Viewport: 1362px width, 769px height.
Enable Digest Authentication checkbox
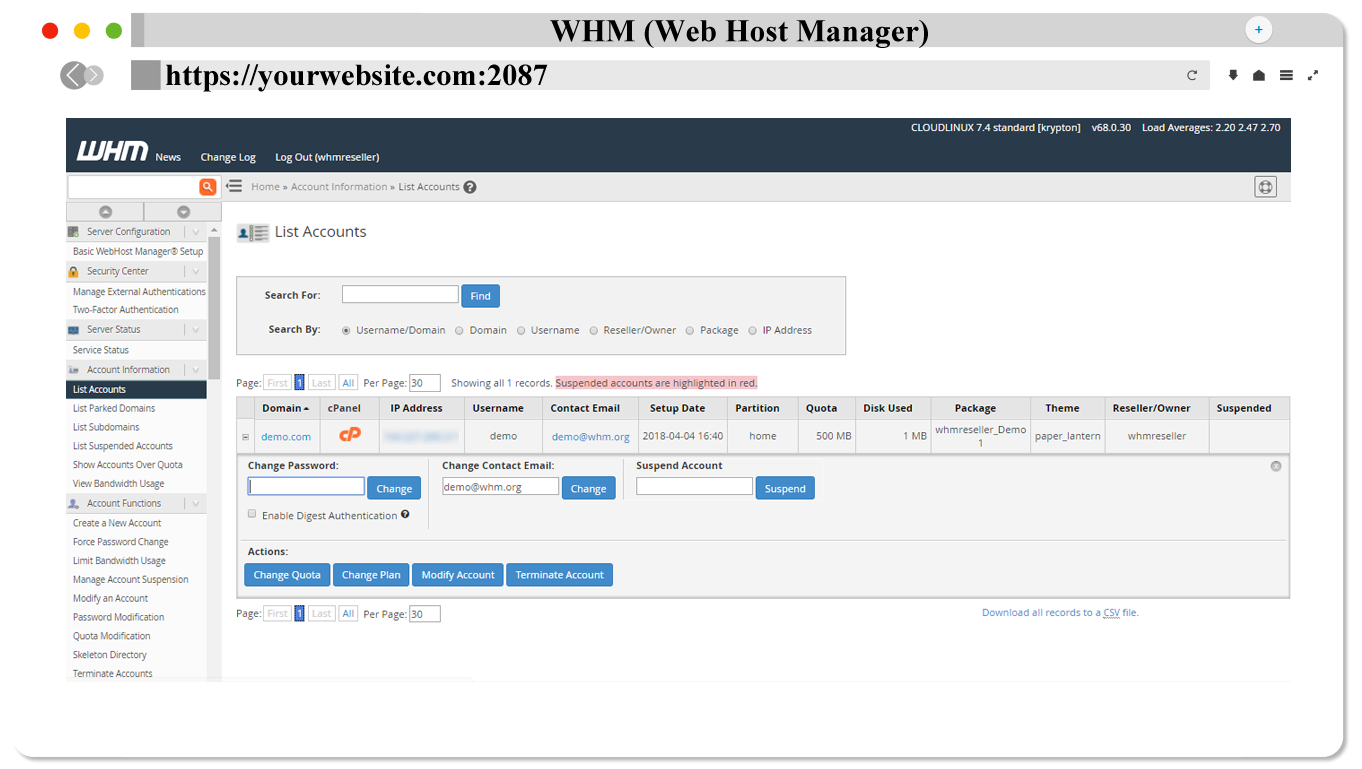tap(252, 514)
